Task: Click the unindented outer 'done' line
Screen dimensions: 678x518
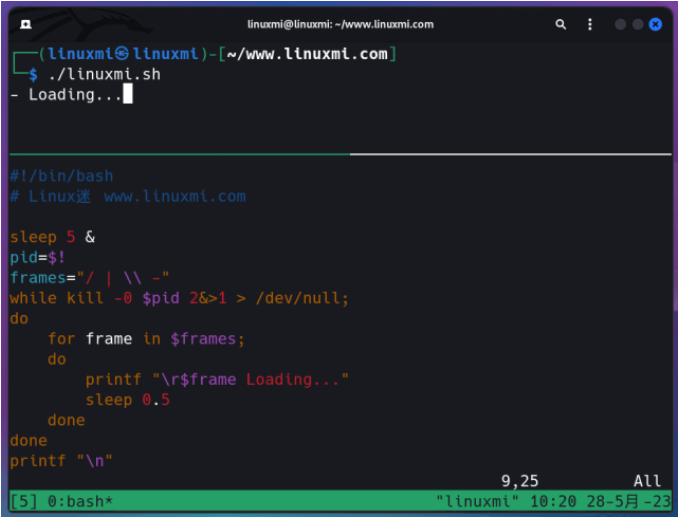Action: pyautogui.click(x=29, y=440)
